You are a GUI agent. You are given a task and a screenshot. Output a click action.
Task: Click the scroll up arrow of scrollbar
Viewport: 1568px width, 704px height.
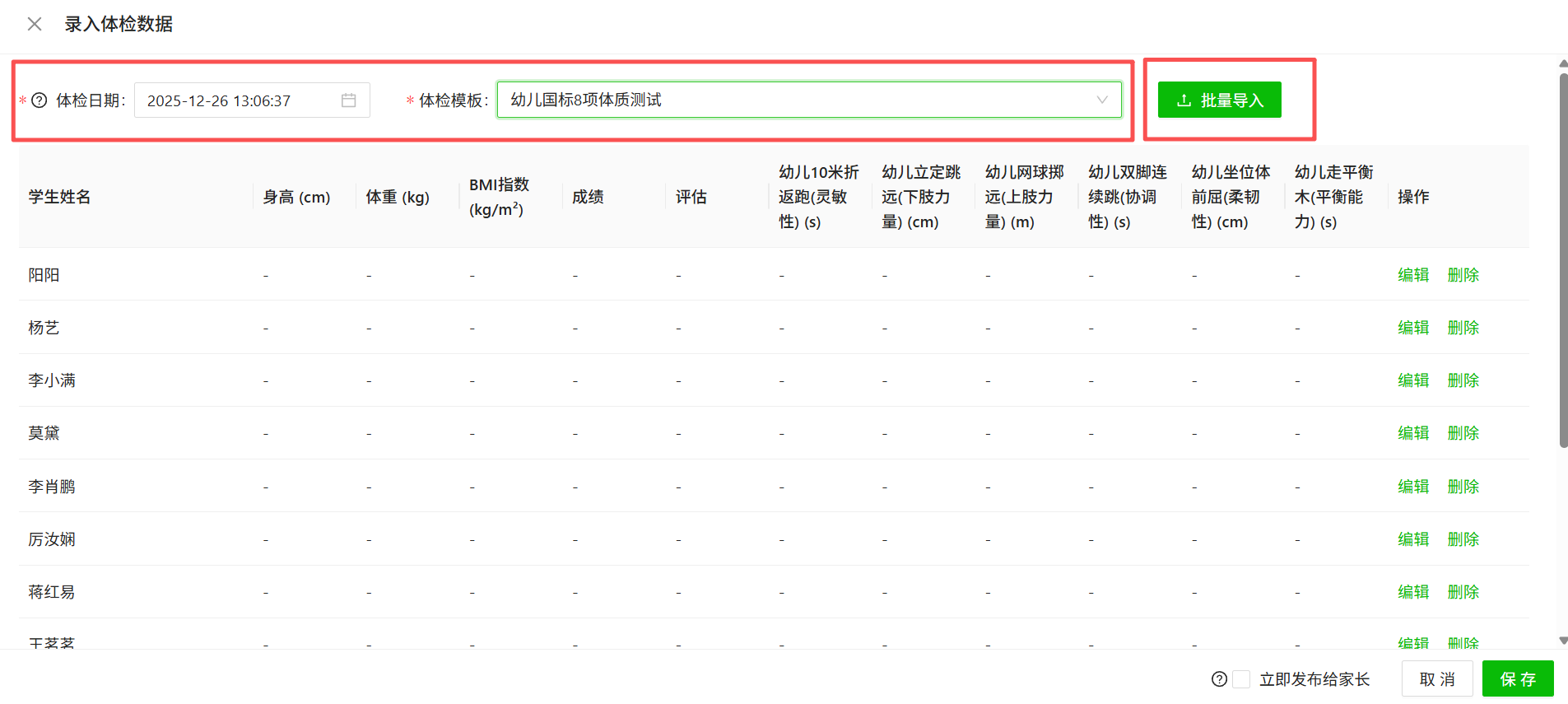click(1563, 63)
